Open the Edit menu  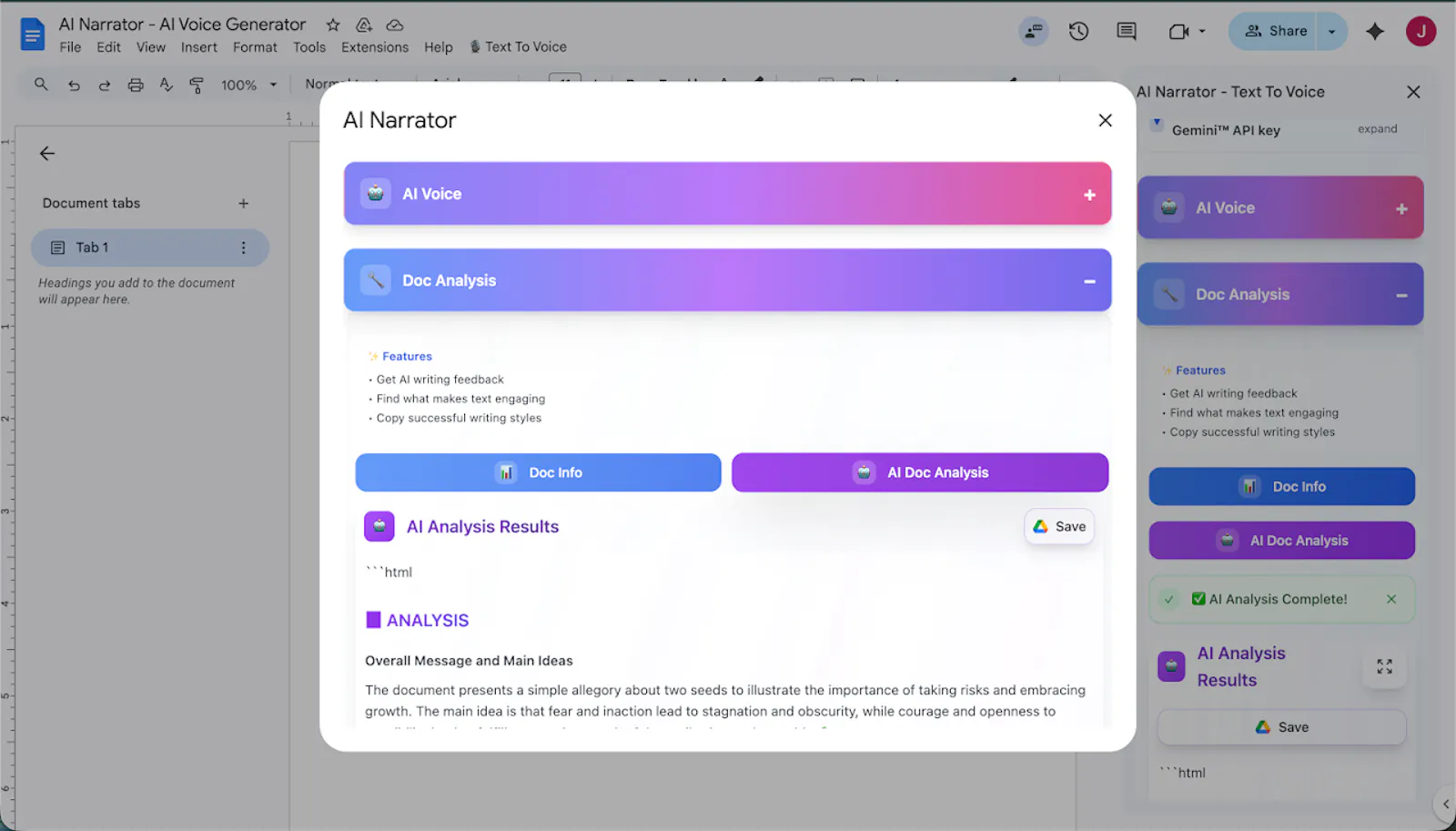pyautogui.click(x=108, y=47)
